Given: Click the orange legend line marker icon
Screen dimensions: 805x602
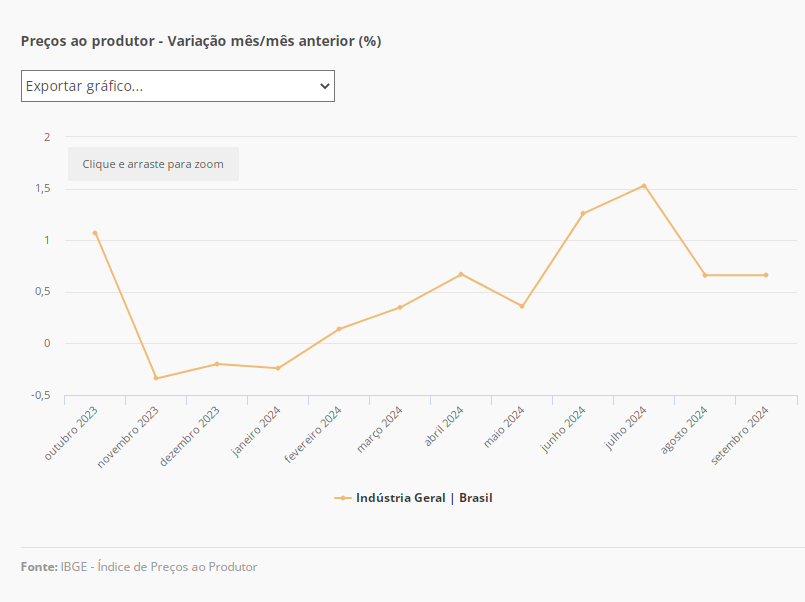Looking at the screenshot, I should click(343, 498).
